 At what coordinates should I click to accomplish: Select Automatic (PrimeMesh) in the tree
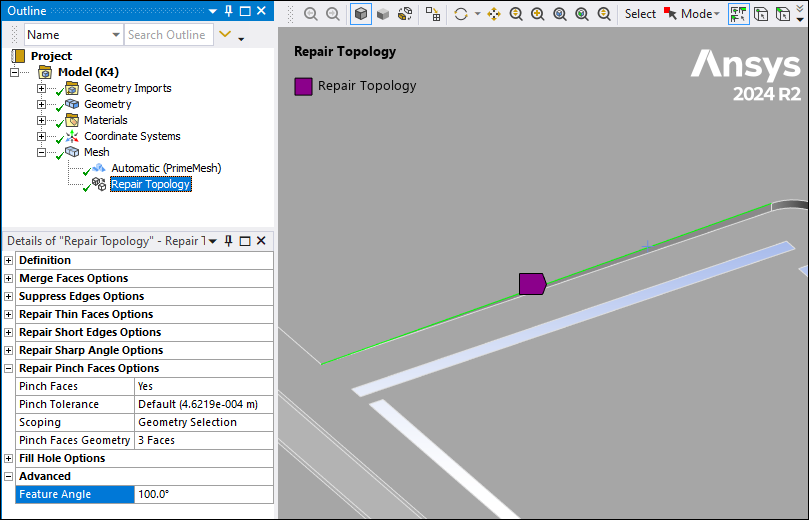(166, 168)
